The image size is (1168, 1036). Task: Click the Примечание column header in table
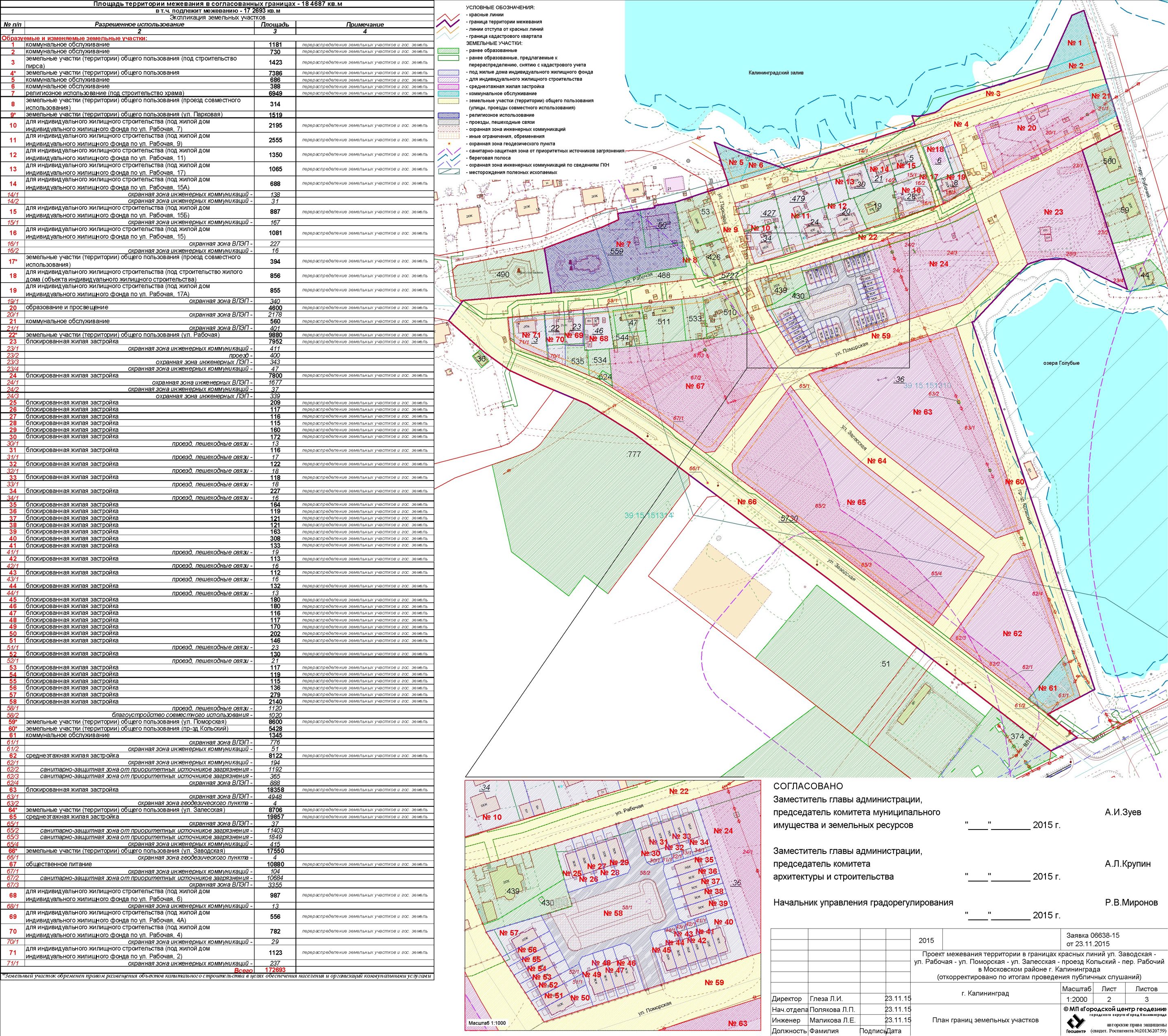(x=365, y=24)
